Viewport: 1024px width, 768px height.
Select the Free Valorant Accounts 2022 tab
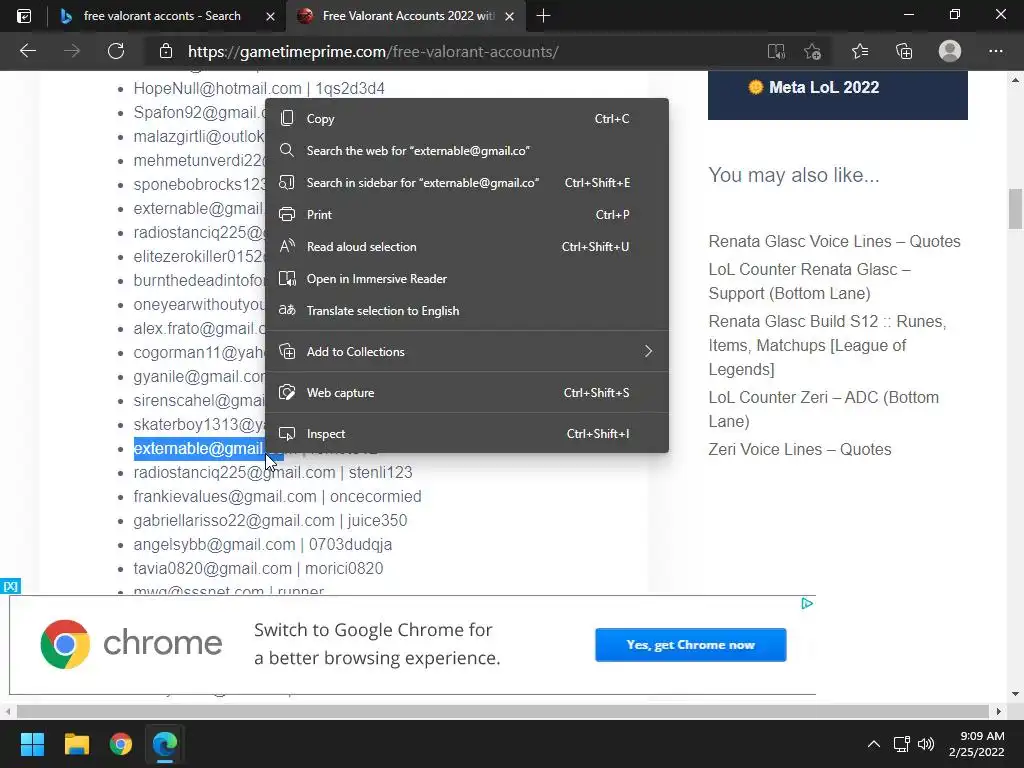pyautogui.click(x=405, y=16)
